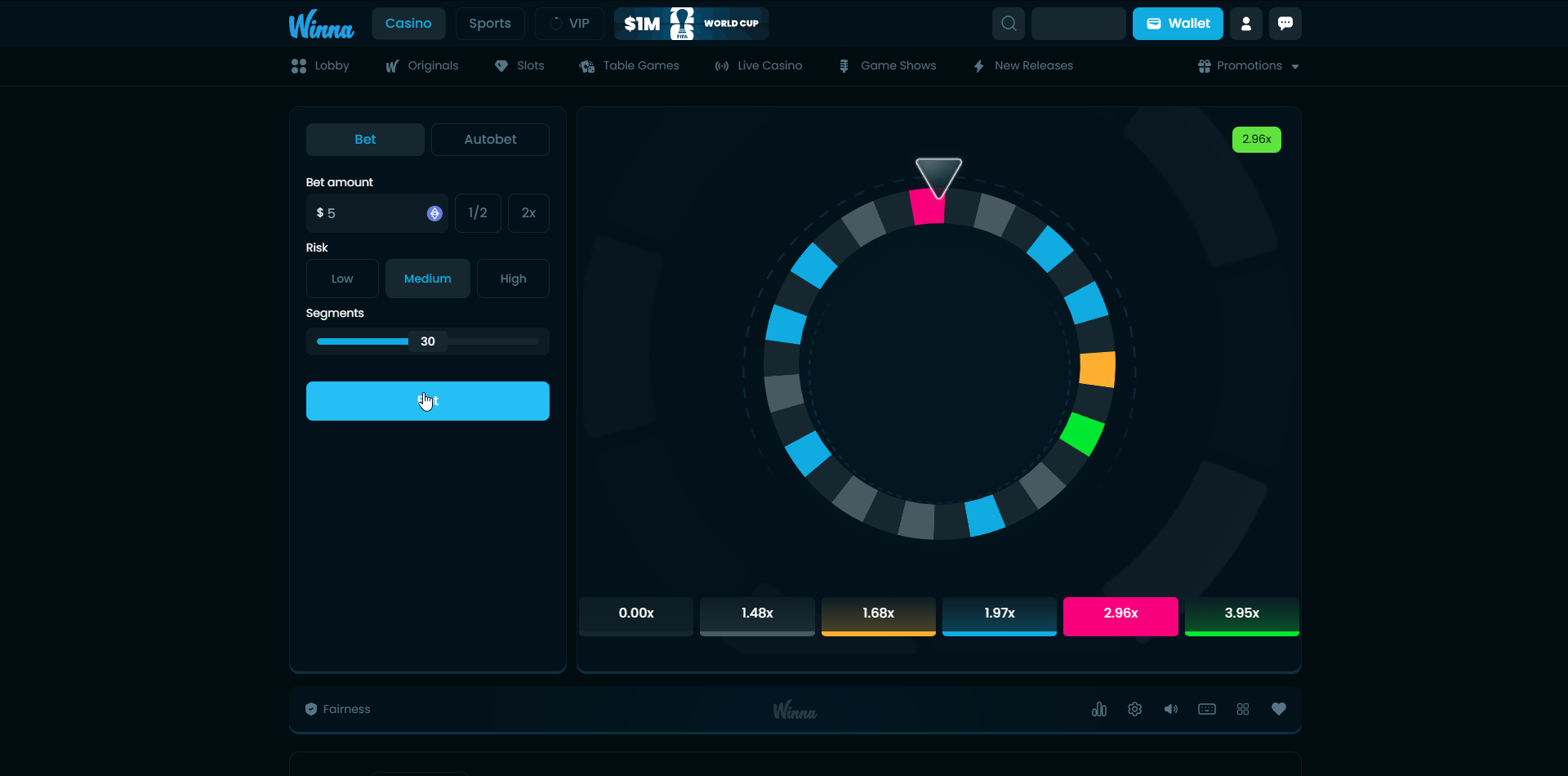The height and width of the screenshot is (776, 1568).
Task: Mute the game sound speaker icon
Action: tap(1171, 709)
